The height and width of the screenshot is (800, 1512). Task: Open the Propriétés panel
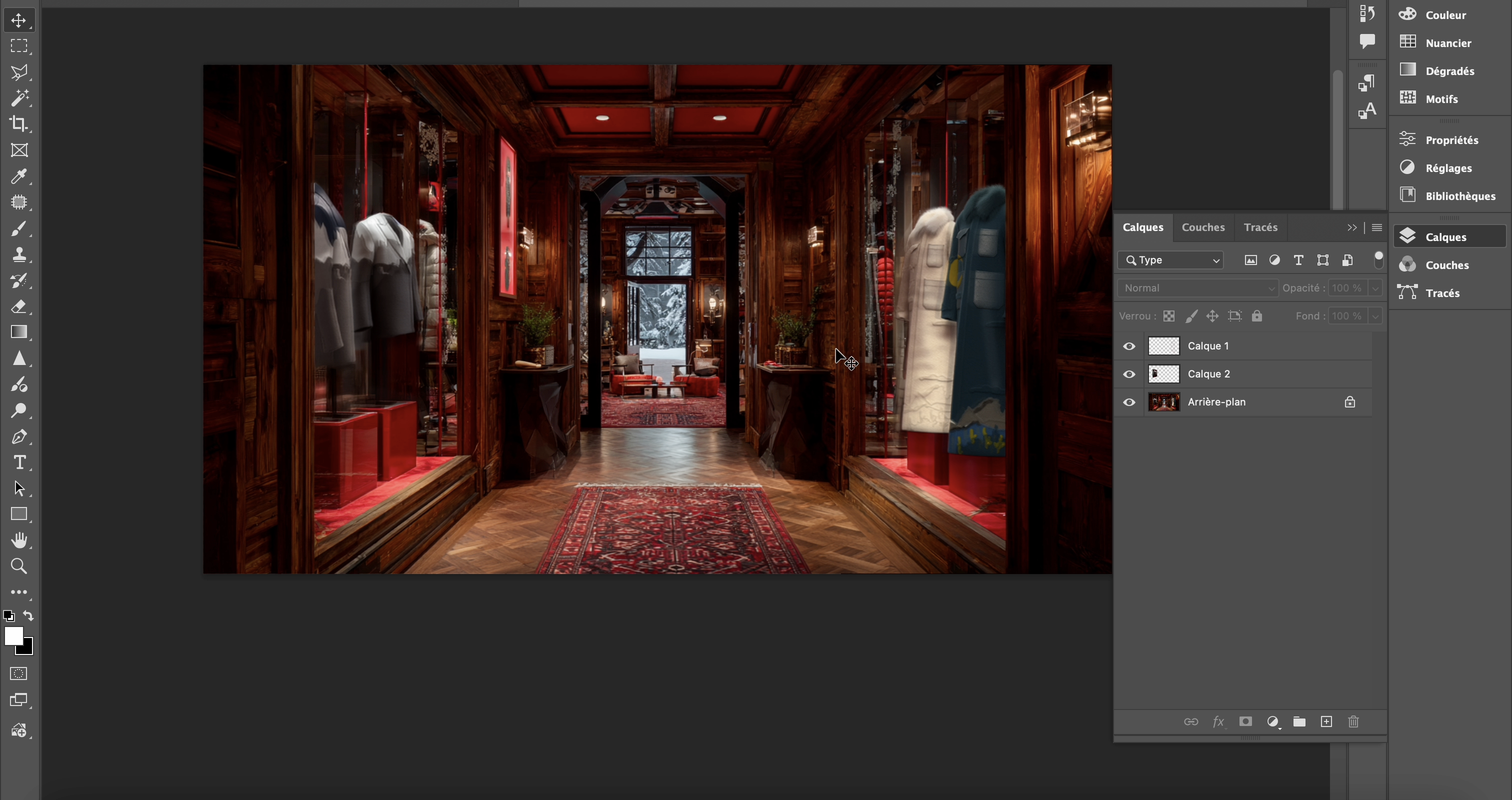tap(1451, 139)
